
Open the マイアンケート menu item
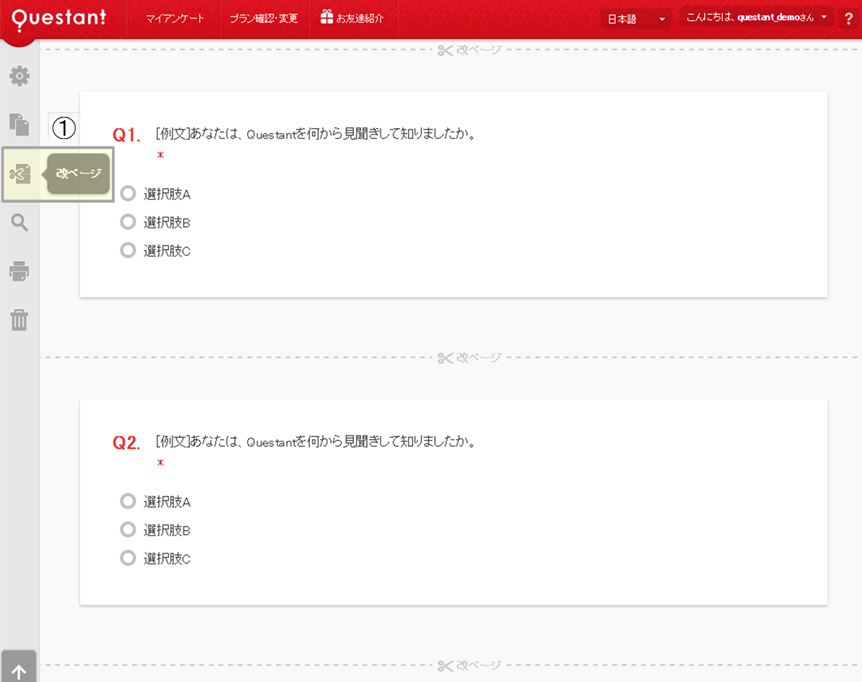[x=175, y=19]
